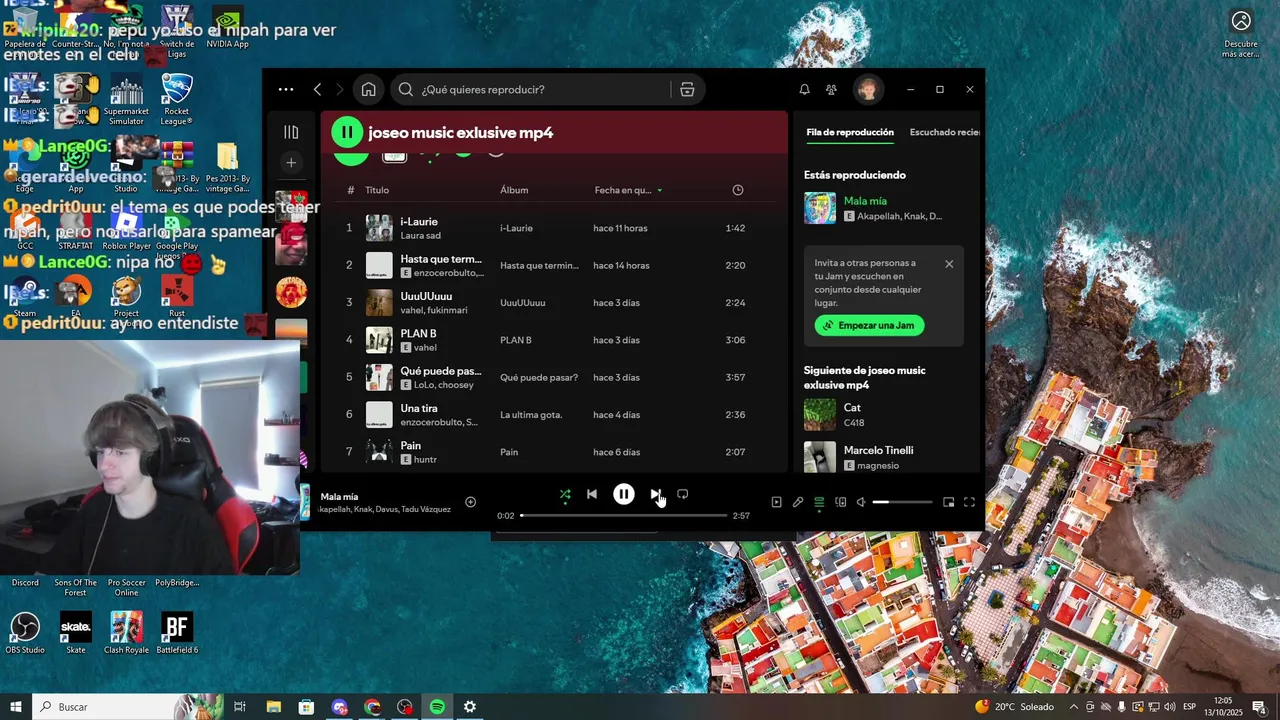This screenshot has height=720, width=1280.
Task: Sort by Álbum column header
Action: coord(514,190)
